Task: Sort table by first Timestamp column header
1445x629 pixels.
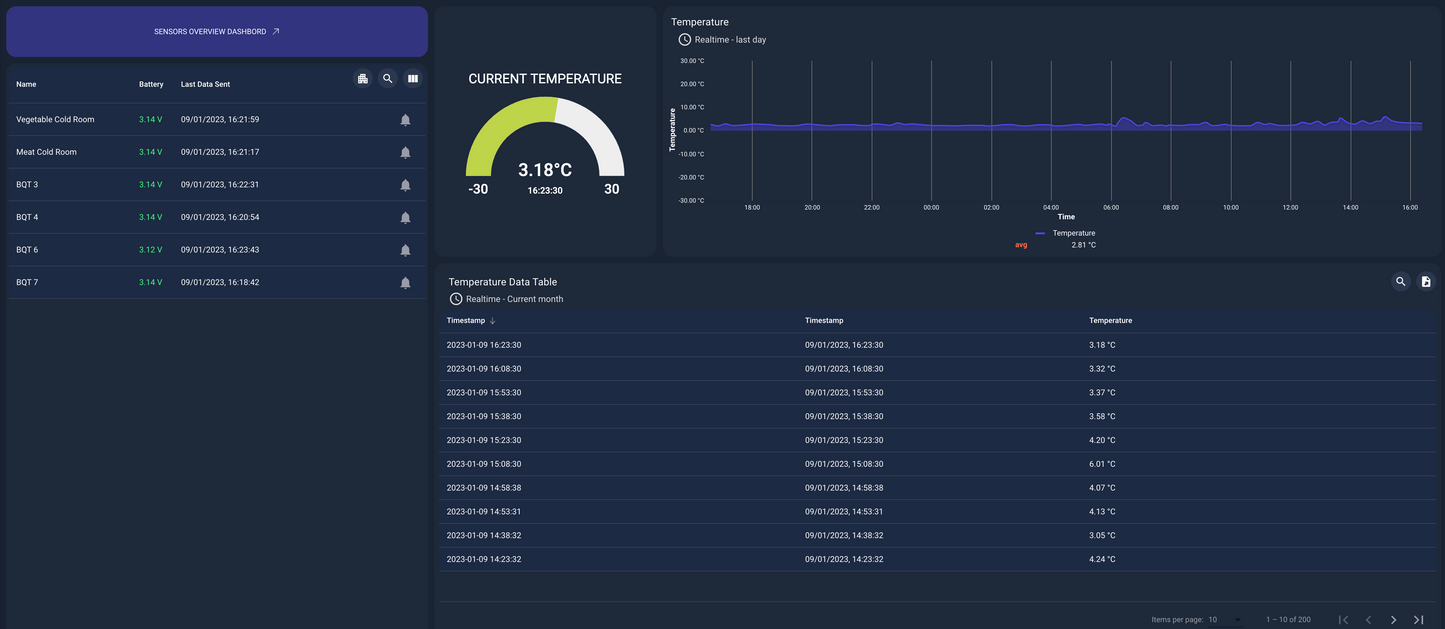Action: click(466, 321)
